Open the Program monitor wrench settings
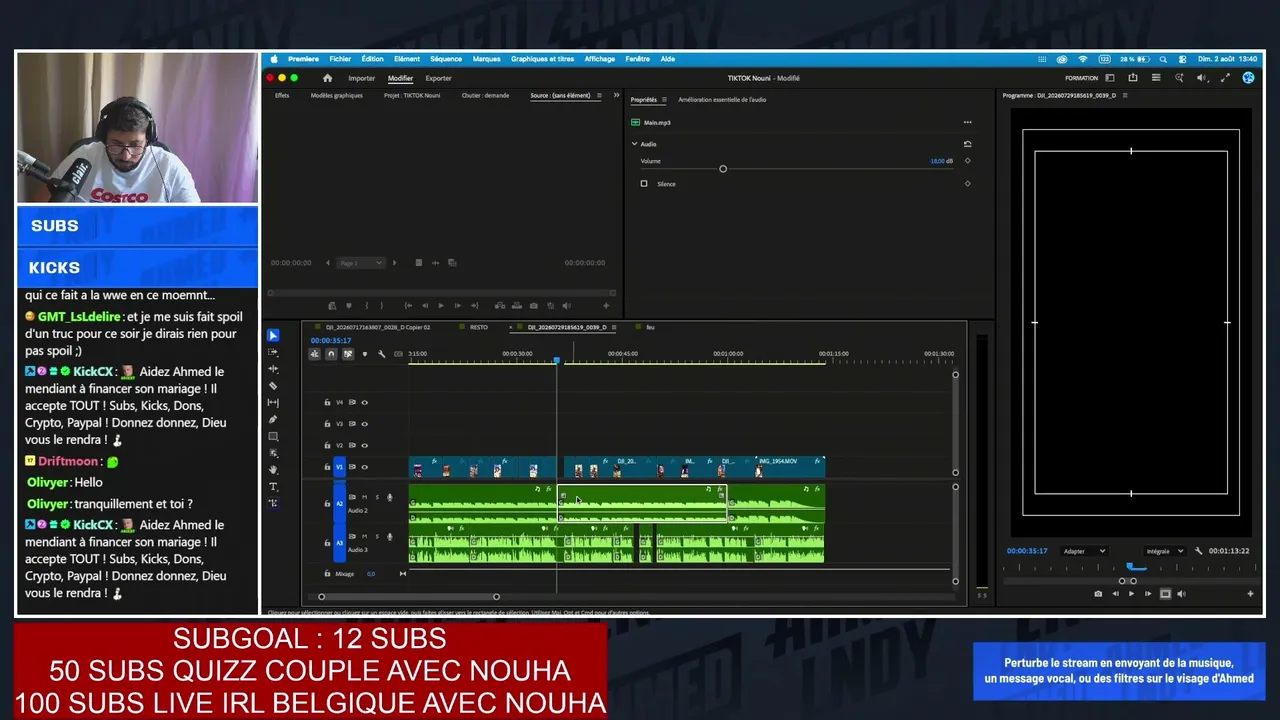Screen dimensions: 1280x720 (1198, 551)
